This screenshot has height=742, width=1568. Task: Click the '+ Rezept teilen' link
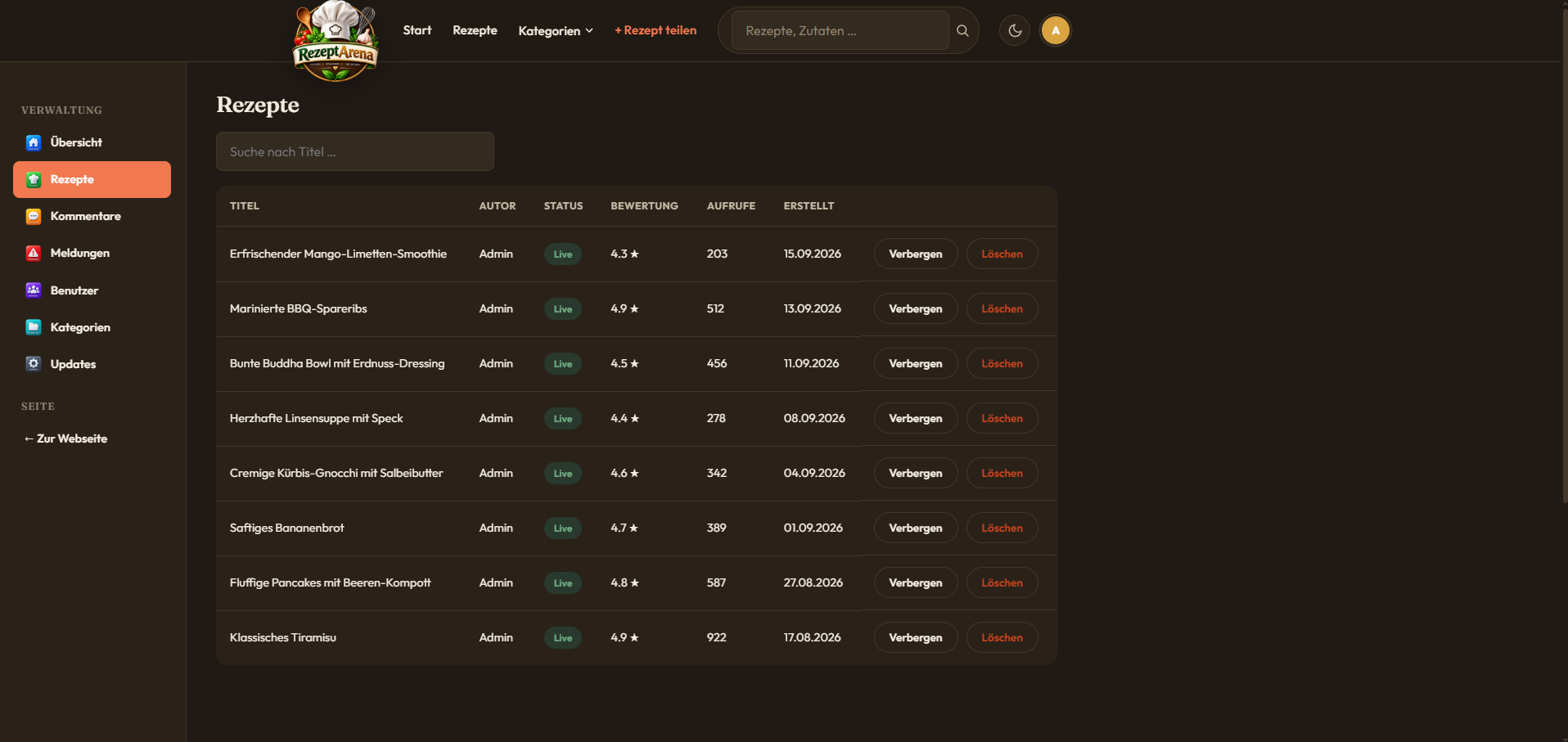pos(656,30)
